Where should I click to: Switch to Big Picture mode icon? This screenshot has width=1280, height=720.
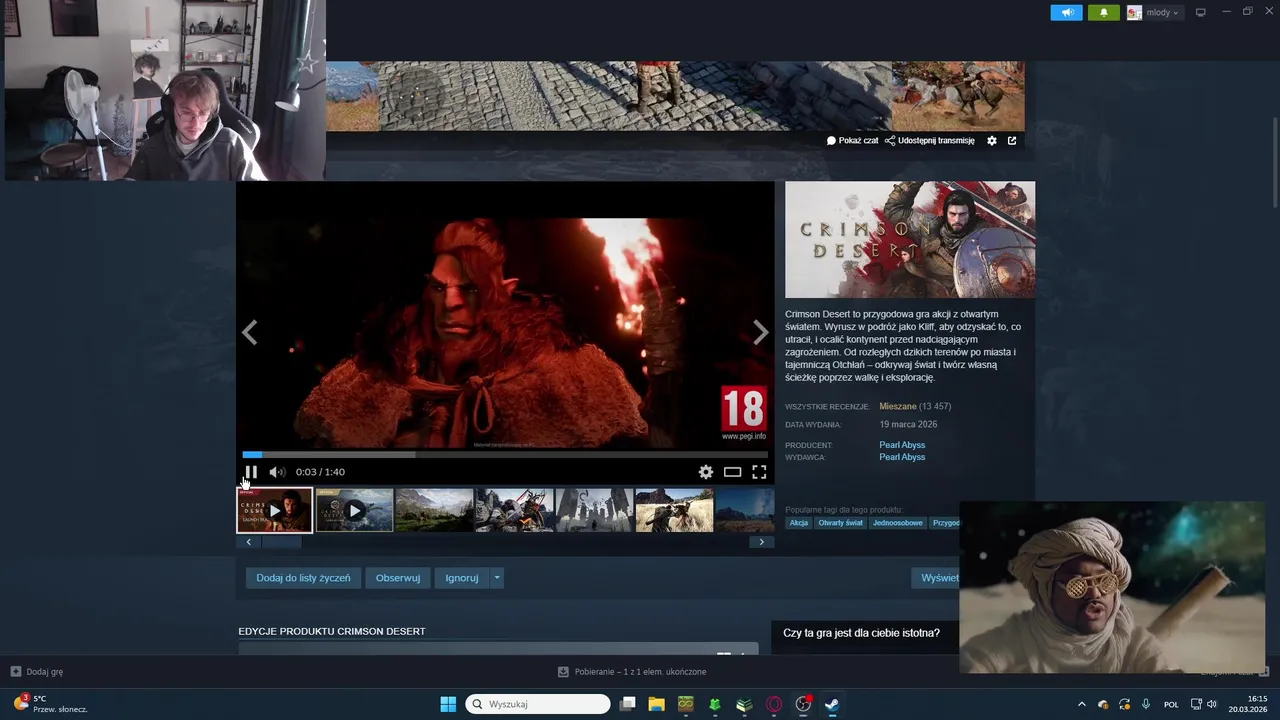coord(1201,12)
